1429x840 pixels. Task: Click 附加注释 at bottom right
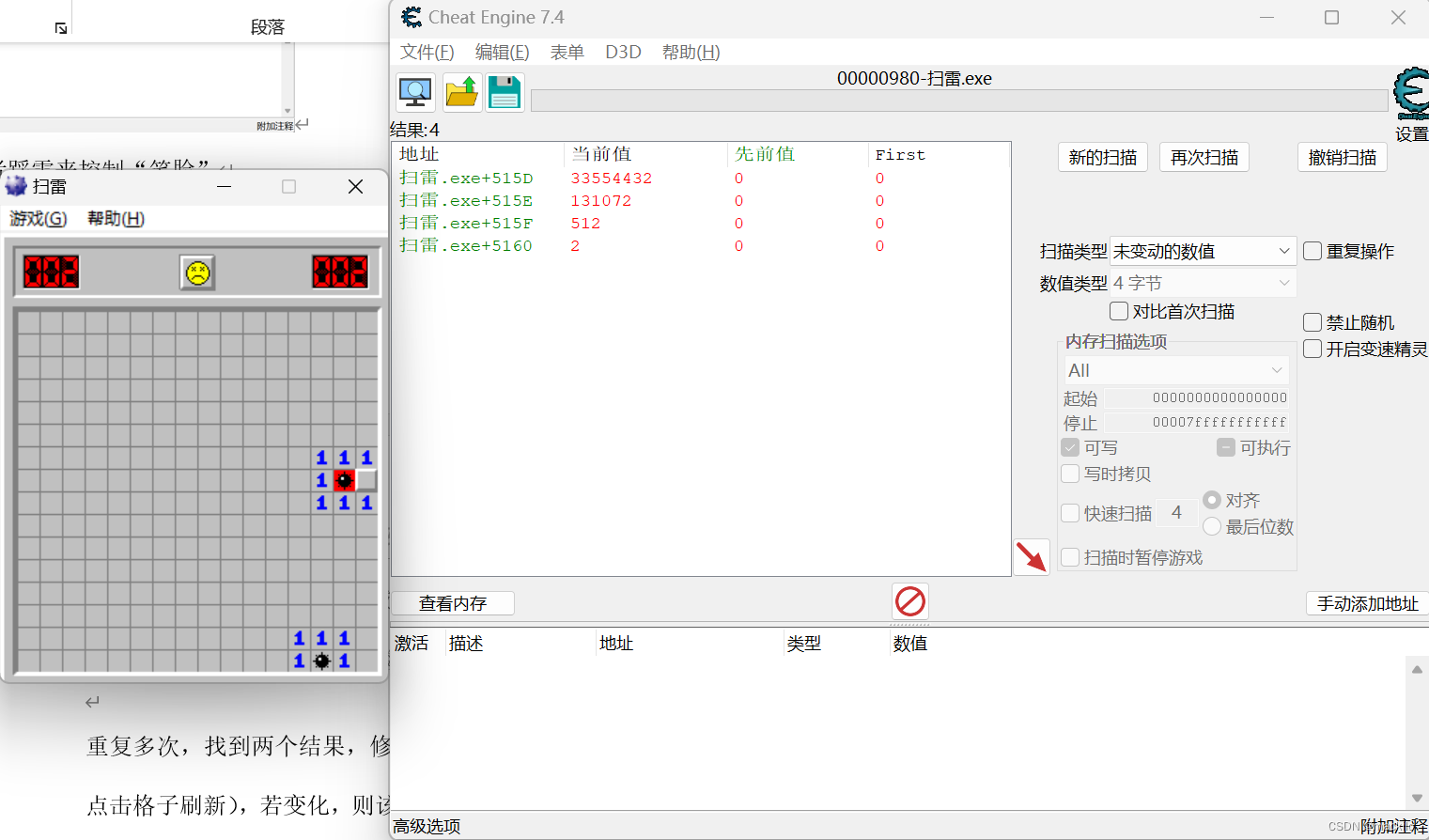coord(1394,826)
